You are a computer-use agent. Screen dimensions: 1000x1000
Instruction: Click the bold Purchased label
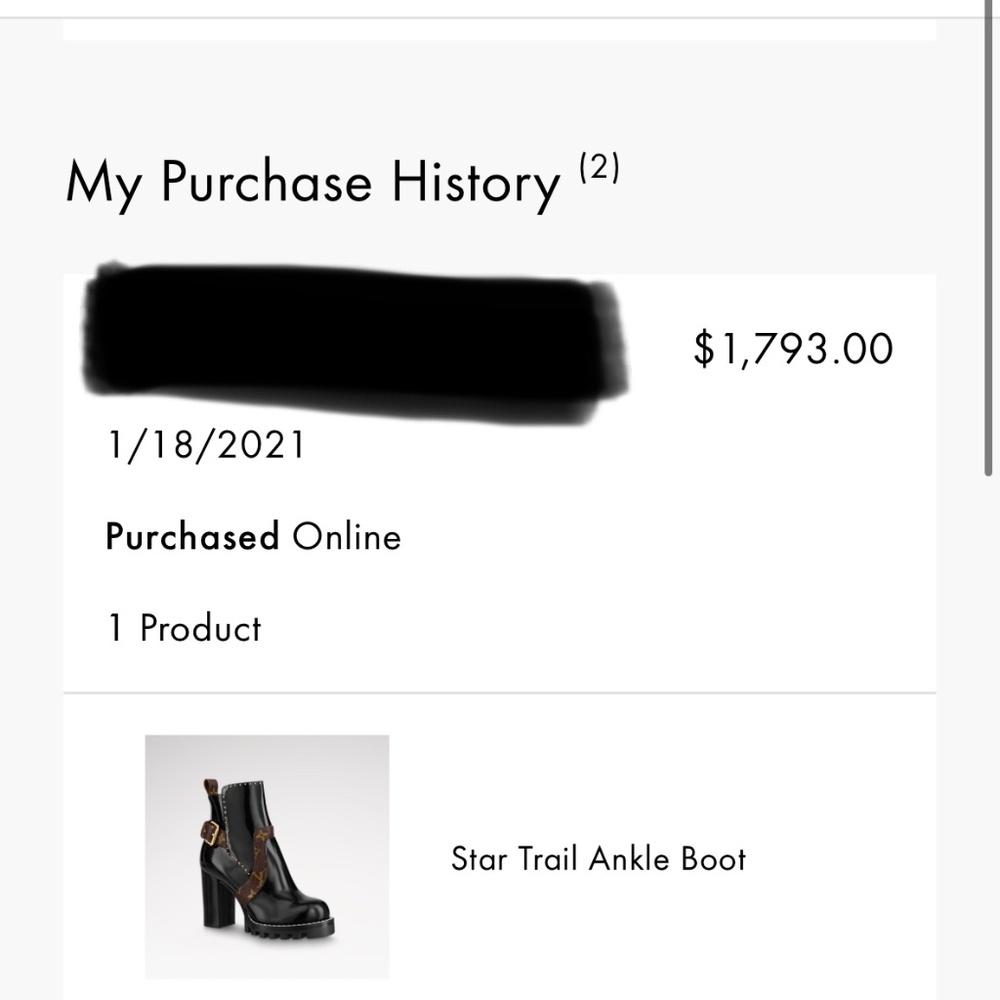(192, 537)
